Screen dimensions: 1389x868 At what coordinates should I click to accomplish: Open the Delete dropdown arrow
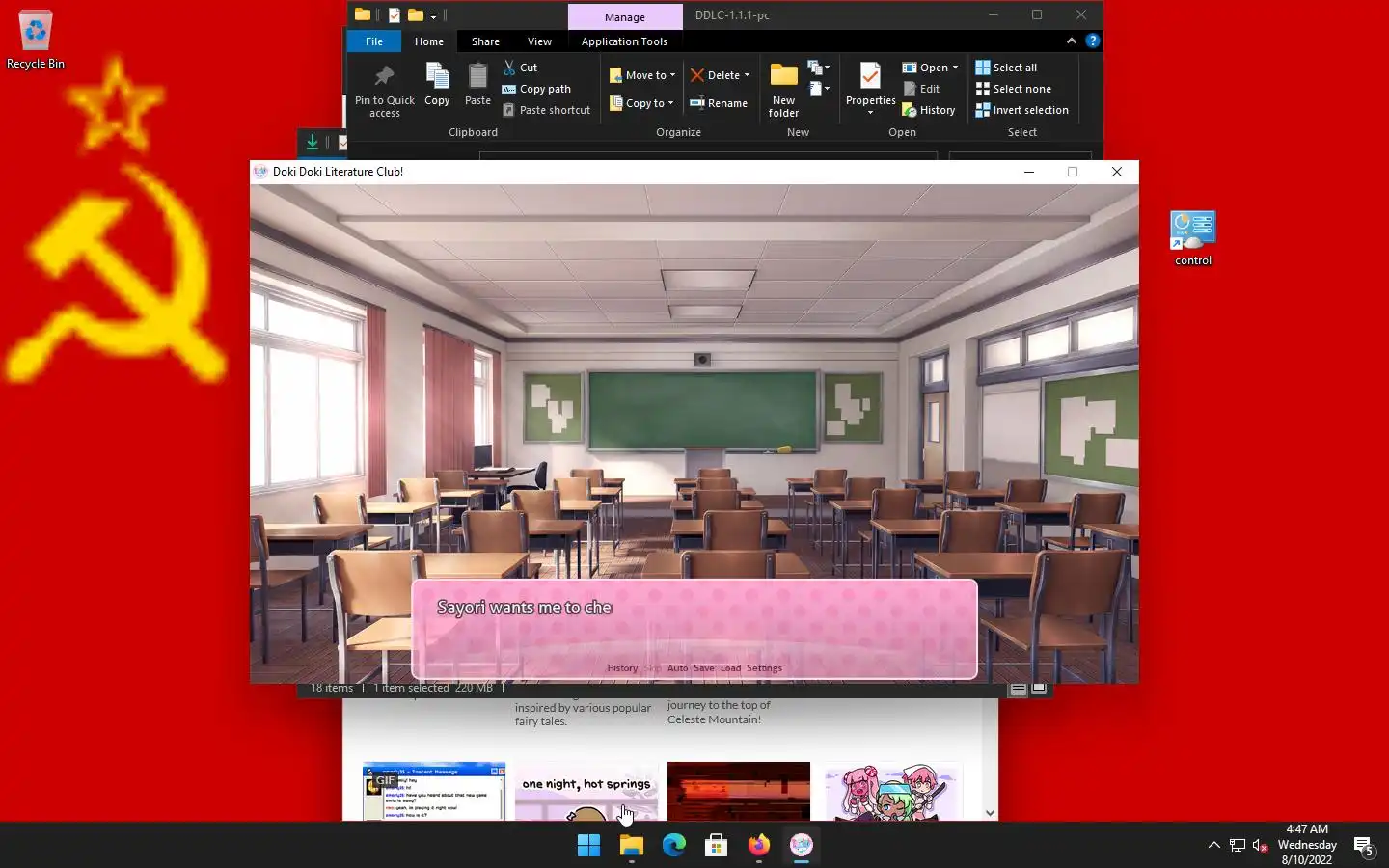click(747, 75)
